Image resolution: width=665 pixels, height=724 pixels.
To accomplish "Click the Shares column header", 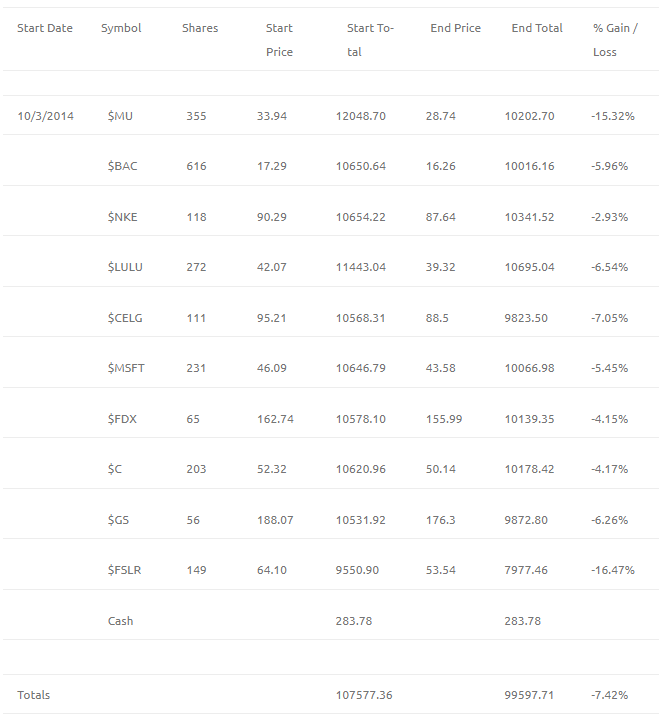I will [x=200, y=28].
